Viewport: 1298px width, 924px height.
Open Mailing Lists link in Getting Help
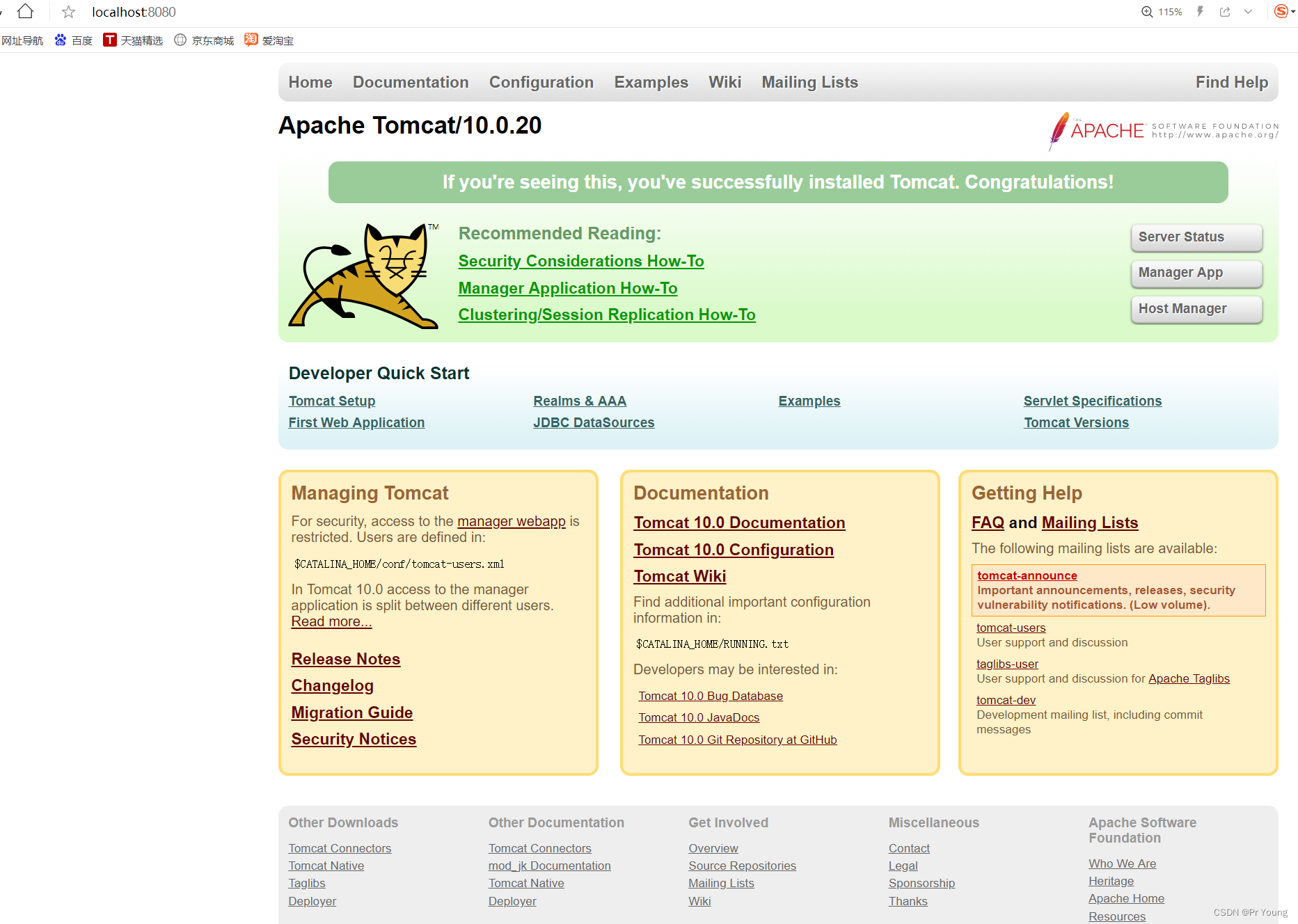[1090, 523]
